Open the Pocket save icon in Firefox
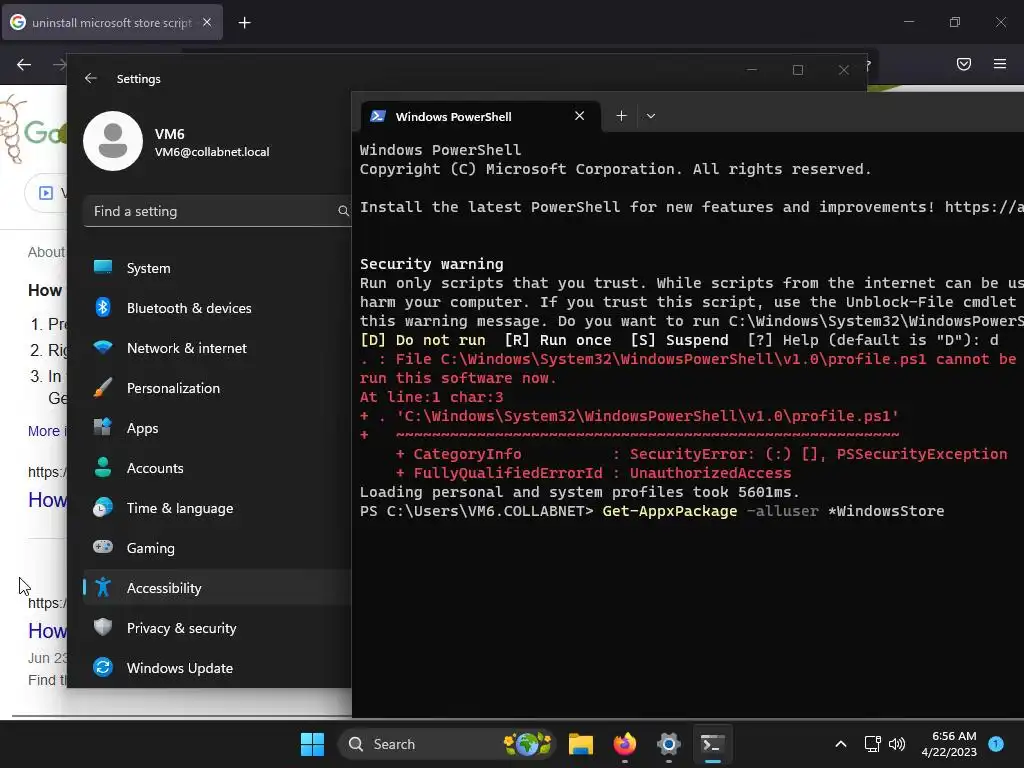 964,64
